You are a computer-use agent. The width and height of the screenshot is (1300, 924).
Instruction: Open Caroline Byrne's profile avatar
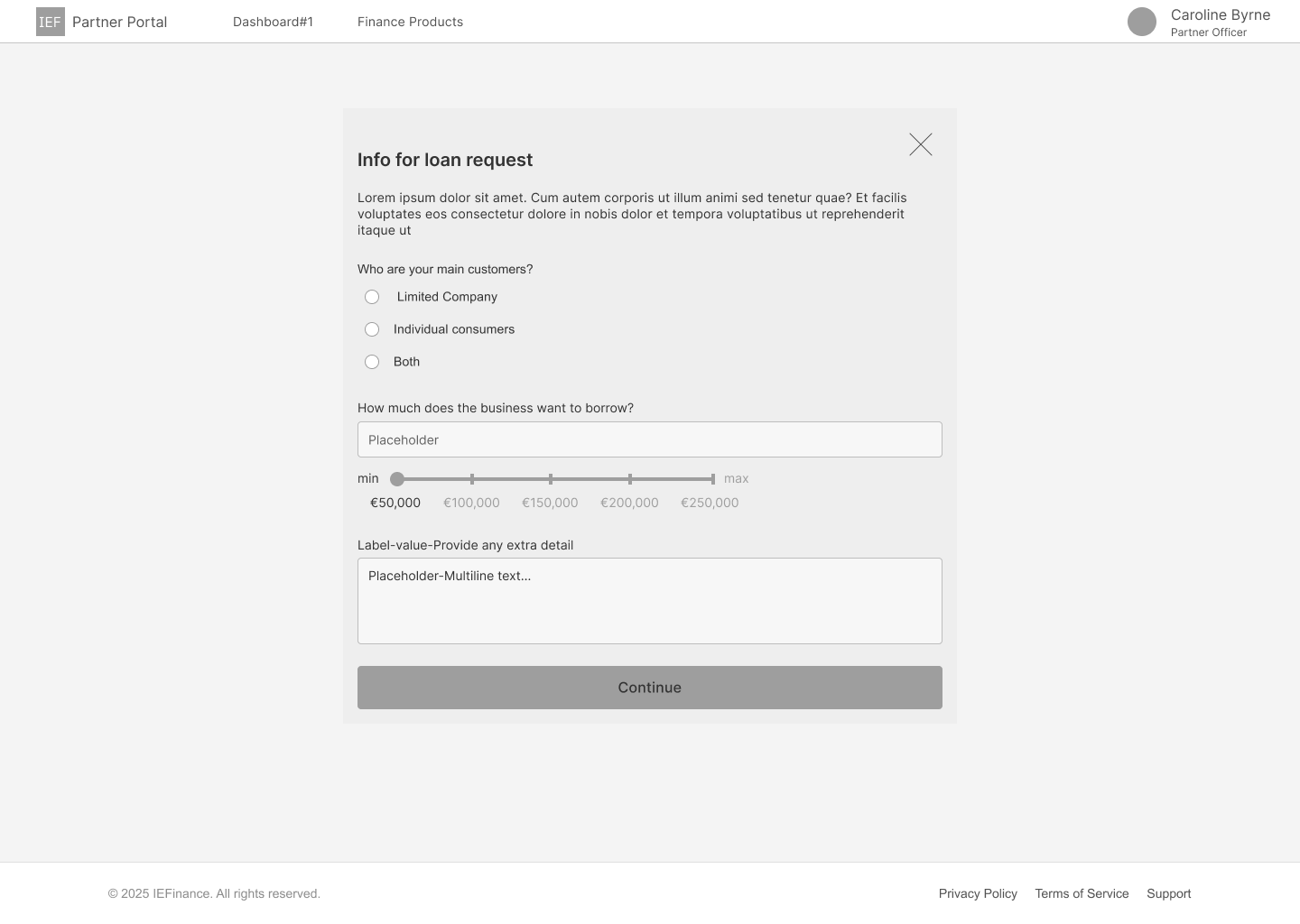1142,22
